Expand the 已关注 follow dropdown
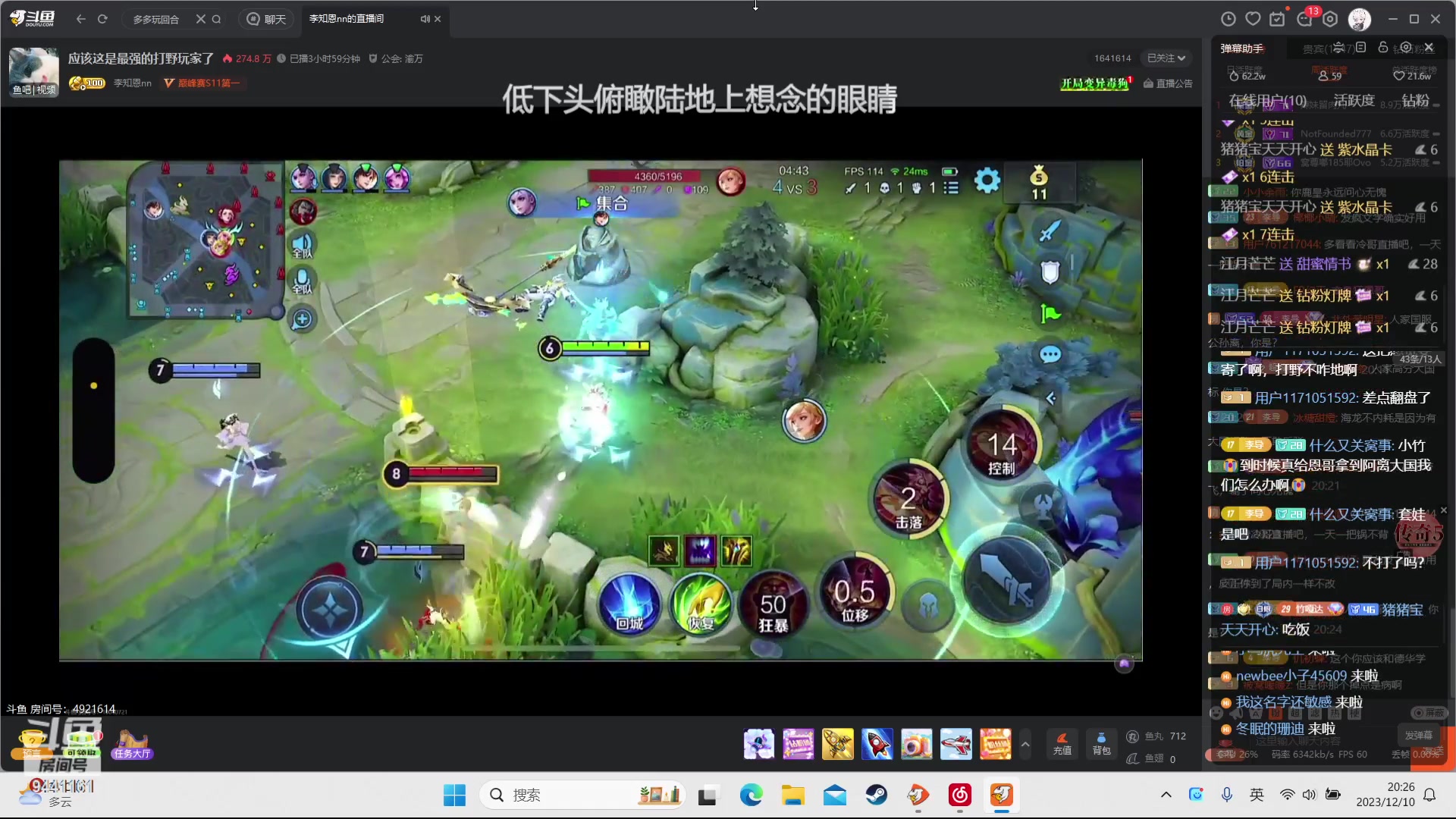 [1166, 58]
